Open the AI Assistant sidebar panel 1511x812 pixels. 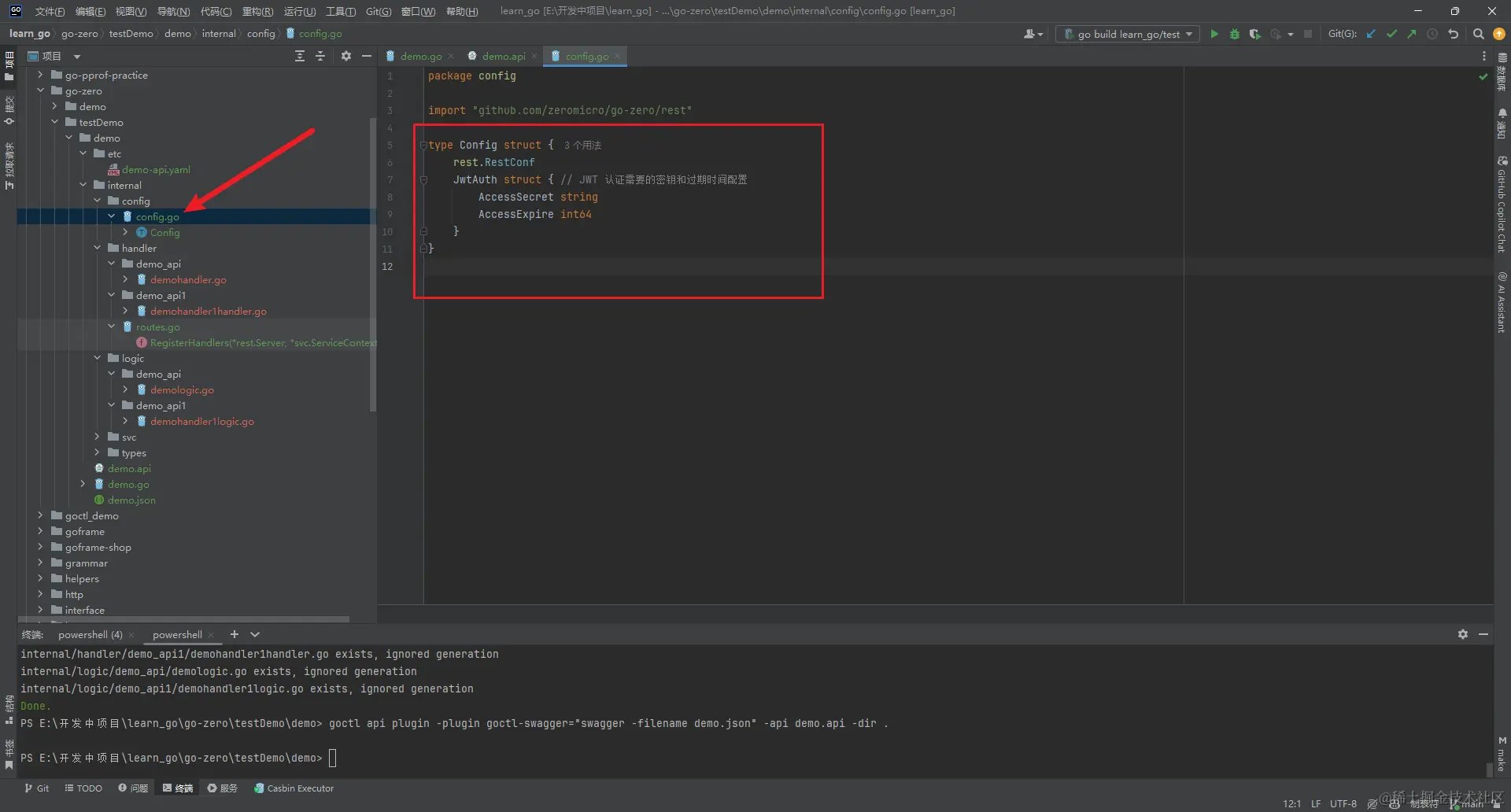(1502, 302)
